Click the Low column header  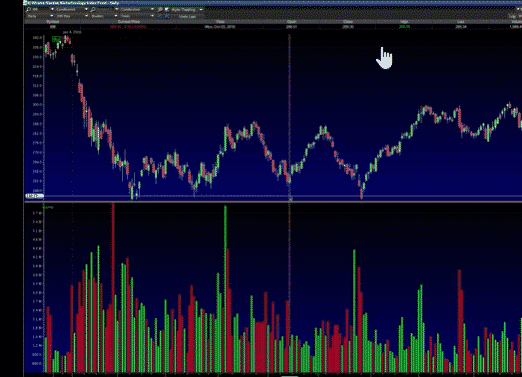pos(461,22)
